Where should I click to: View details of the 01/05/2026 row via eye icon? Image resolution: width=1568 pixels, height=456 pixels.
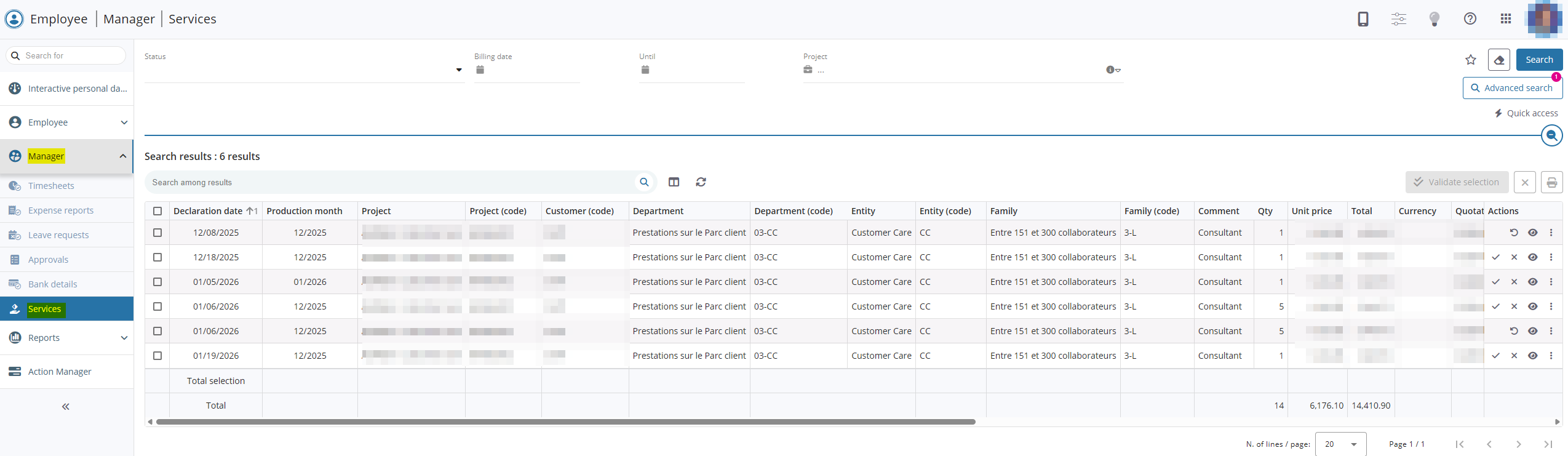(x=1532, y=282)
